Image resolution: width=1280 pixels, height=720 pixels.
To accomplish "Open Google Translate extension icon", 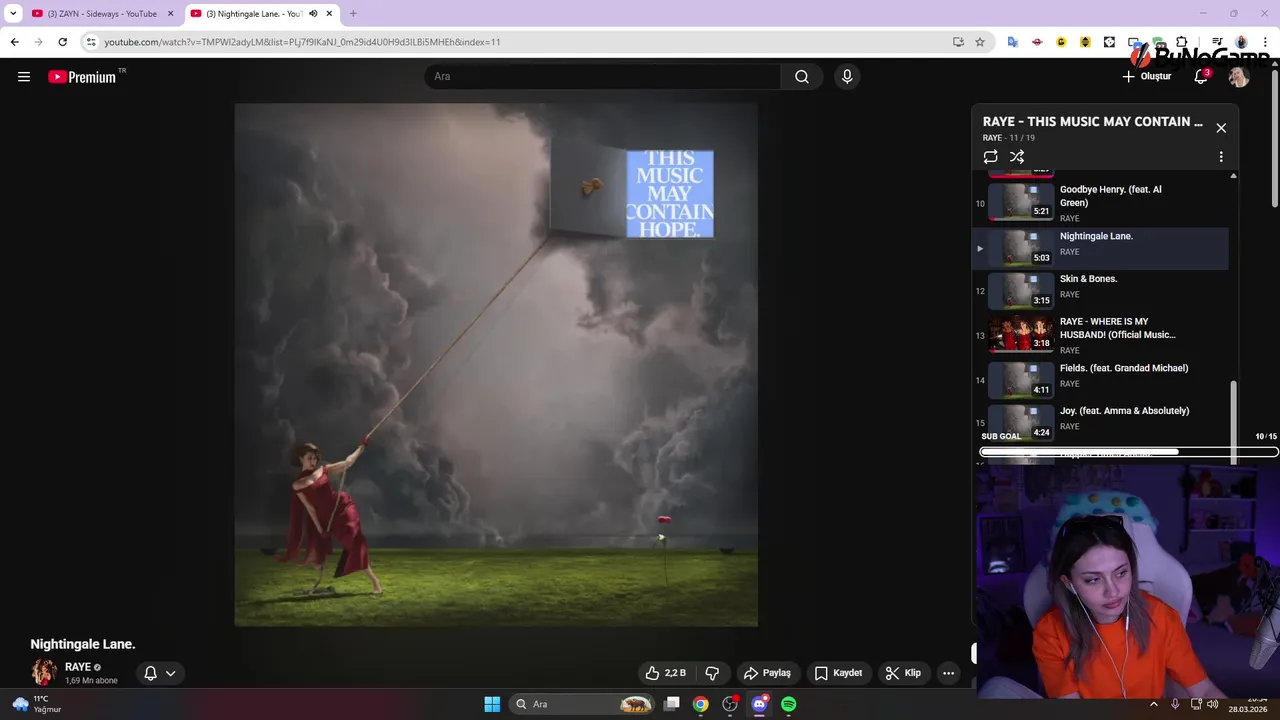I will (1013, 42).
